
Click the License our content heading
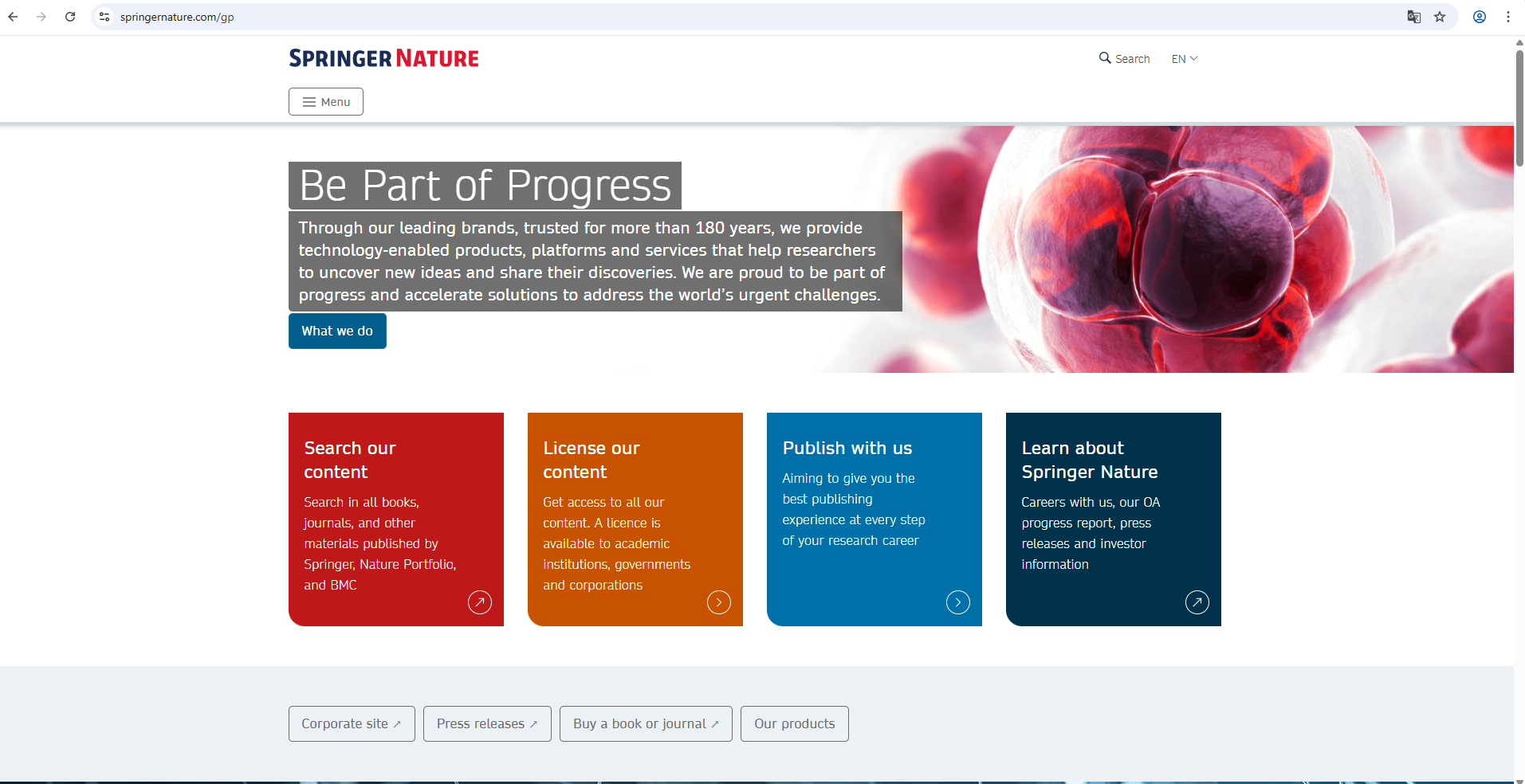(x=592, y=460)
